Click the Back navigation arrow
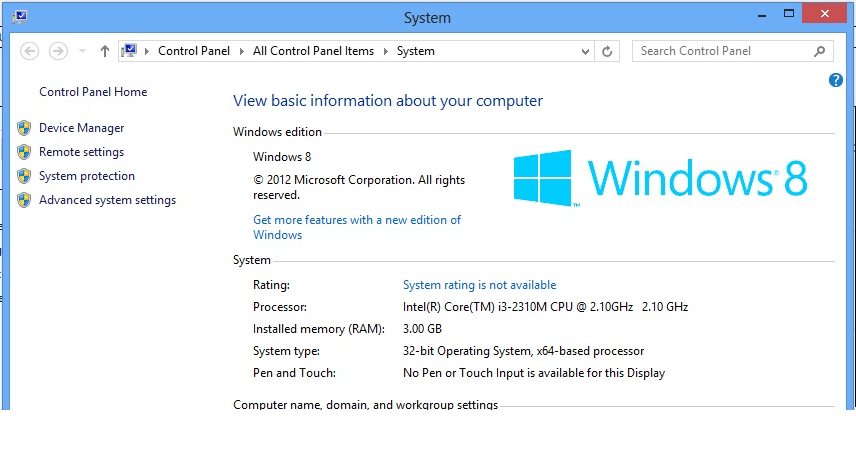Image resolution: width=856 pixels, height=460 pixels. pos(29,51)
